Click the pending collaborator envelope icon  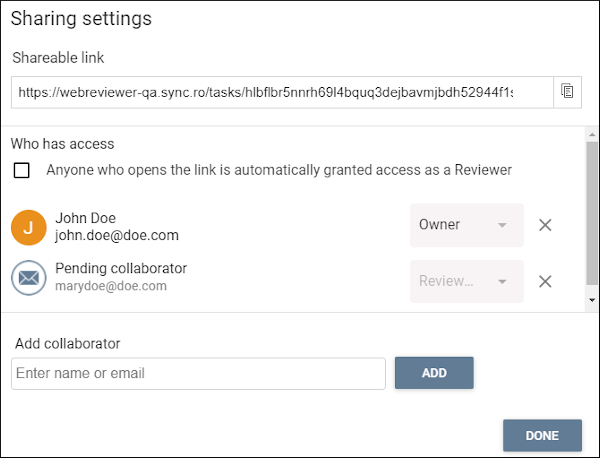[29, 278]
